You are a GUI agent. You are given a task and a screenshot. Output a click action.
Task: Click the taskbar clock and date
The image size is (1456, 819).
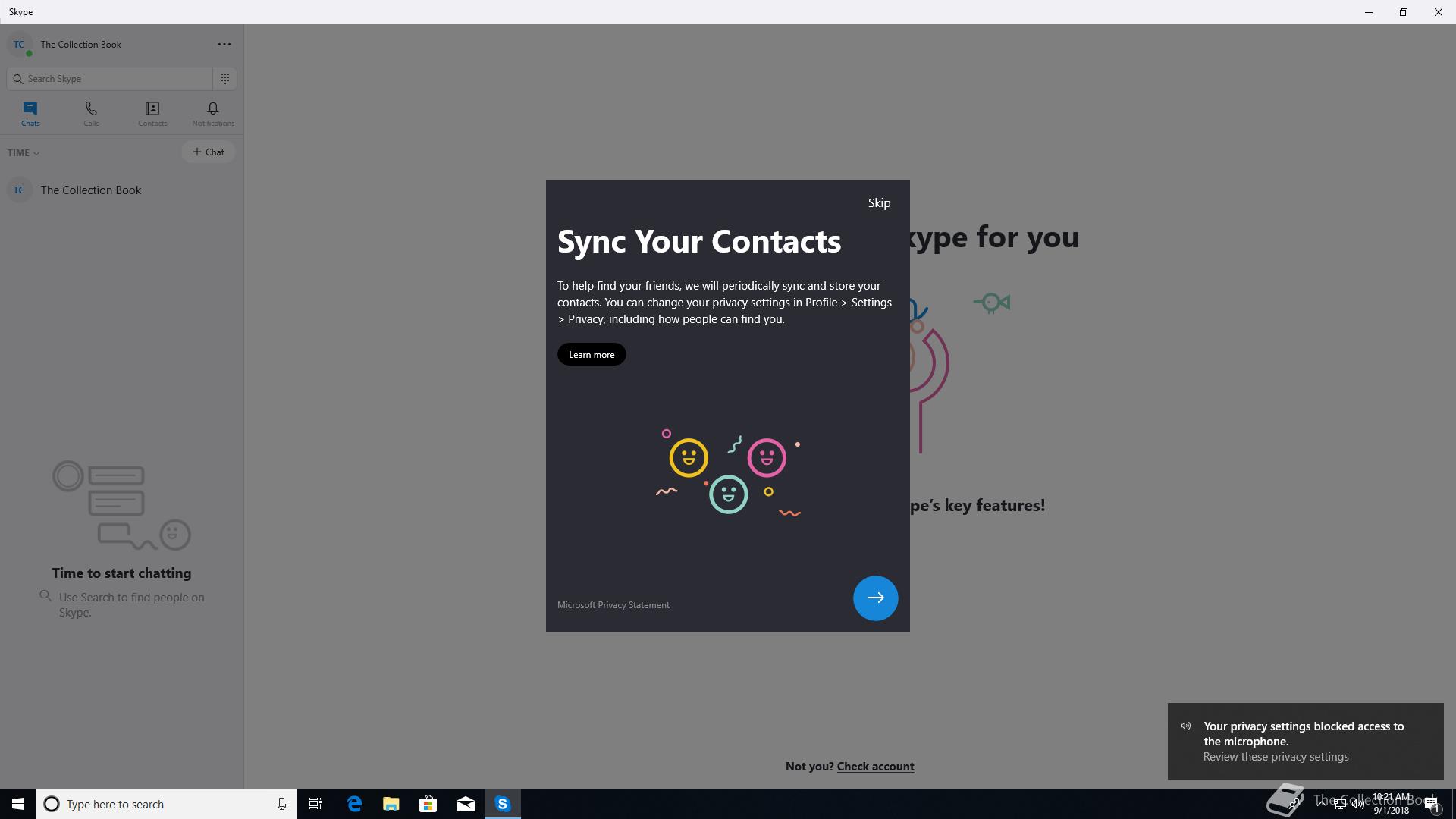pyautogui.click(x=1392, y=804)
